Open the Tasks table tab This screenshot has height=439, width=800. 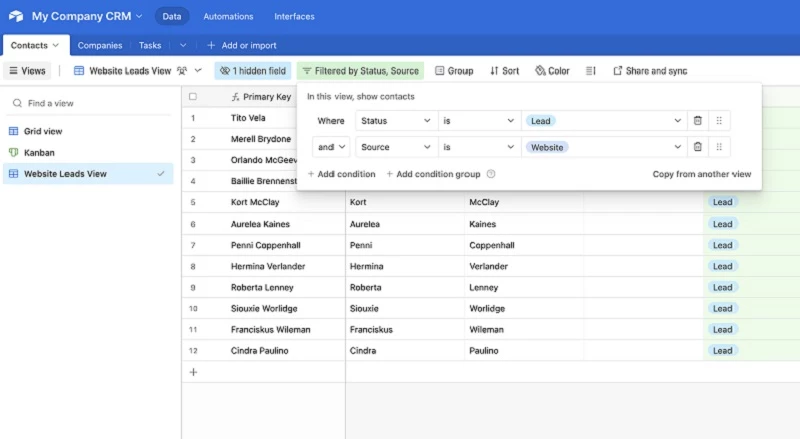click(x=150, y=45)
